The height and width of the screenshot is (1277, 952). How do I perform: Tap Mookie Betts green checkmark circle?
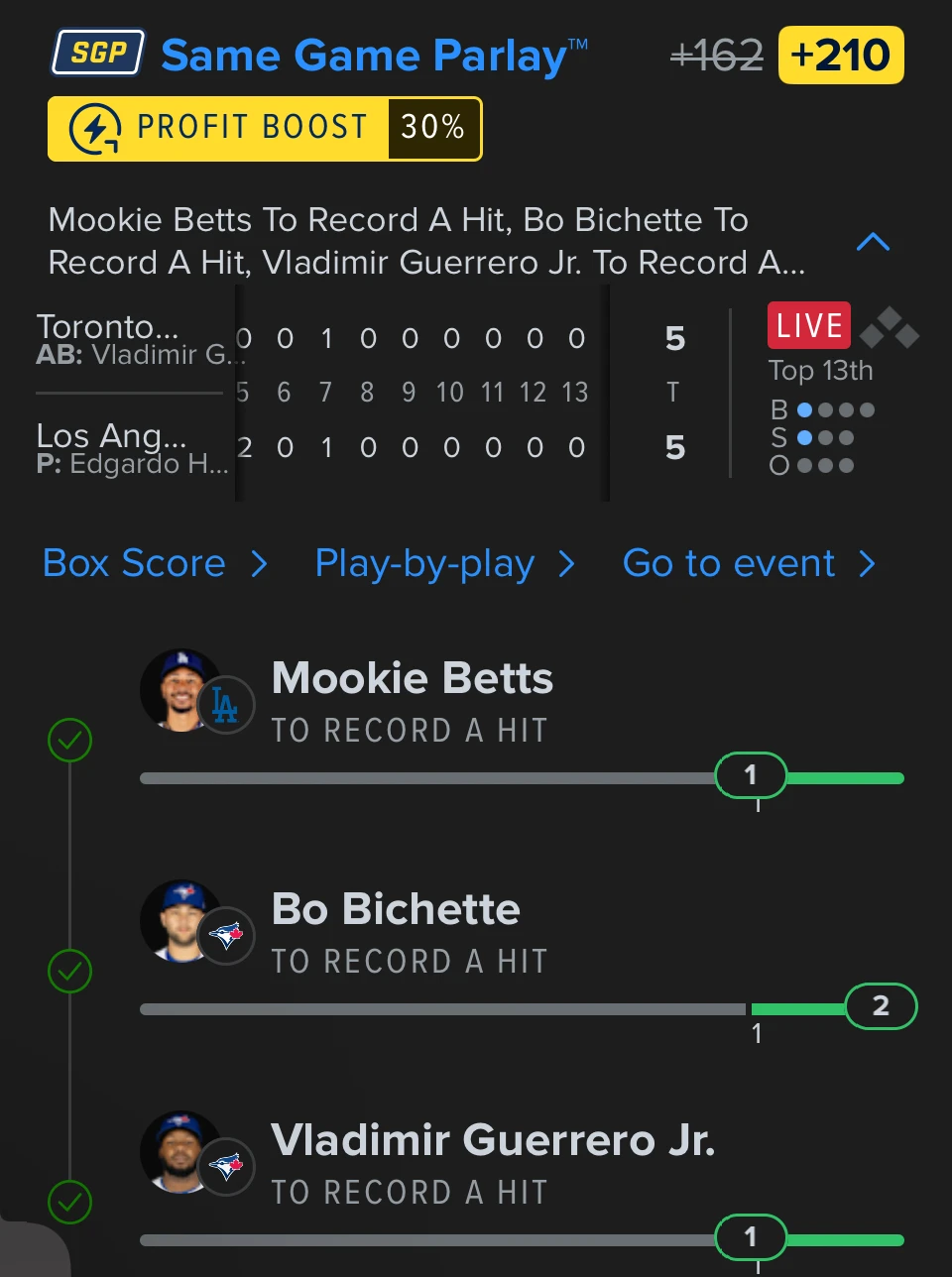[x=69, y=740]
